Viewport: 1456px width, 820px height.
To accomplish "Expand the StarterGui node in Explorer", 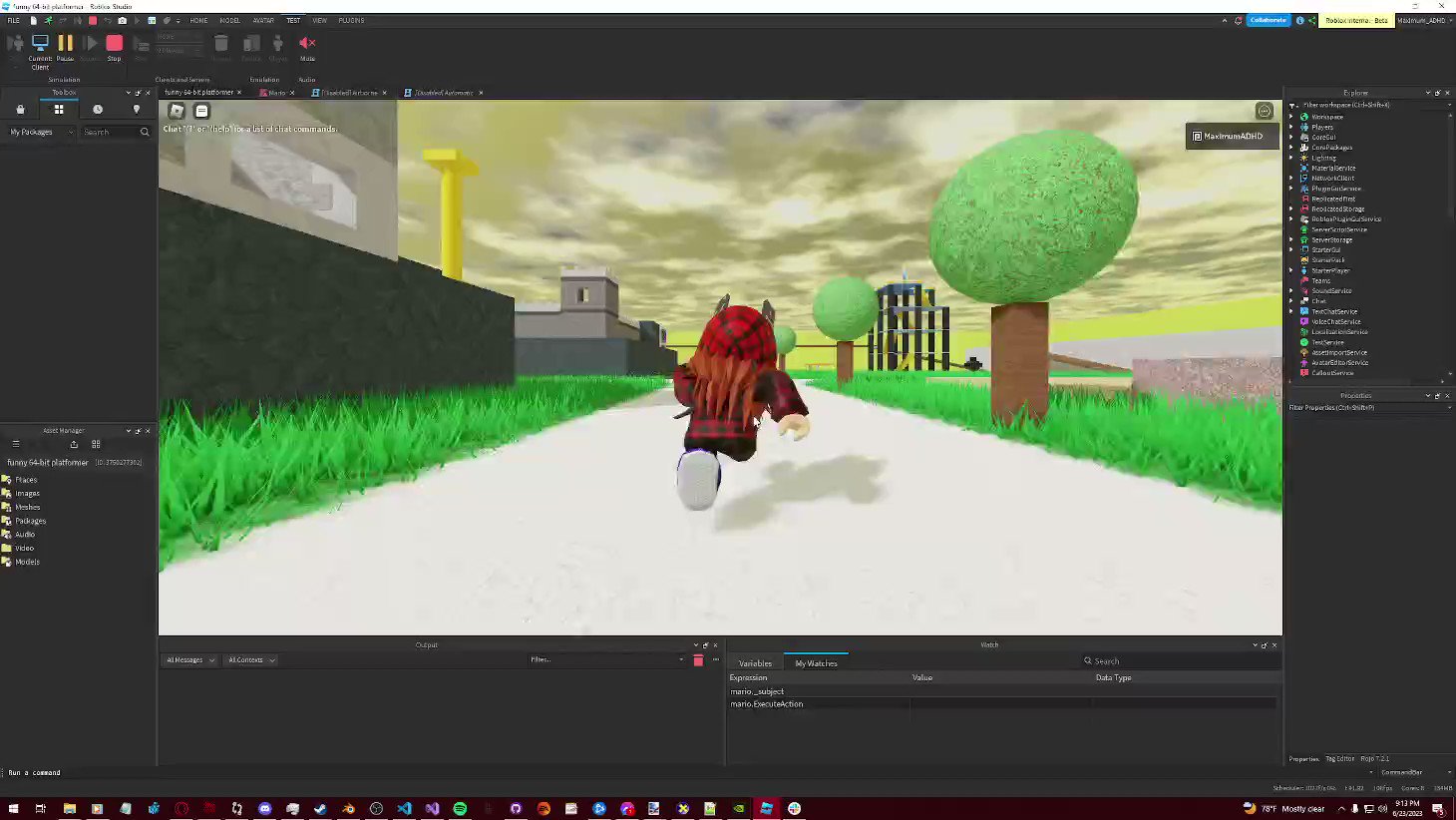I will (x=1291, y=249).
